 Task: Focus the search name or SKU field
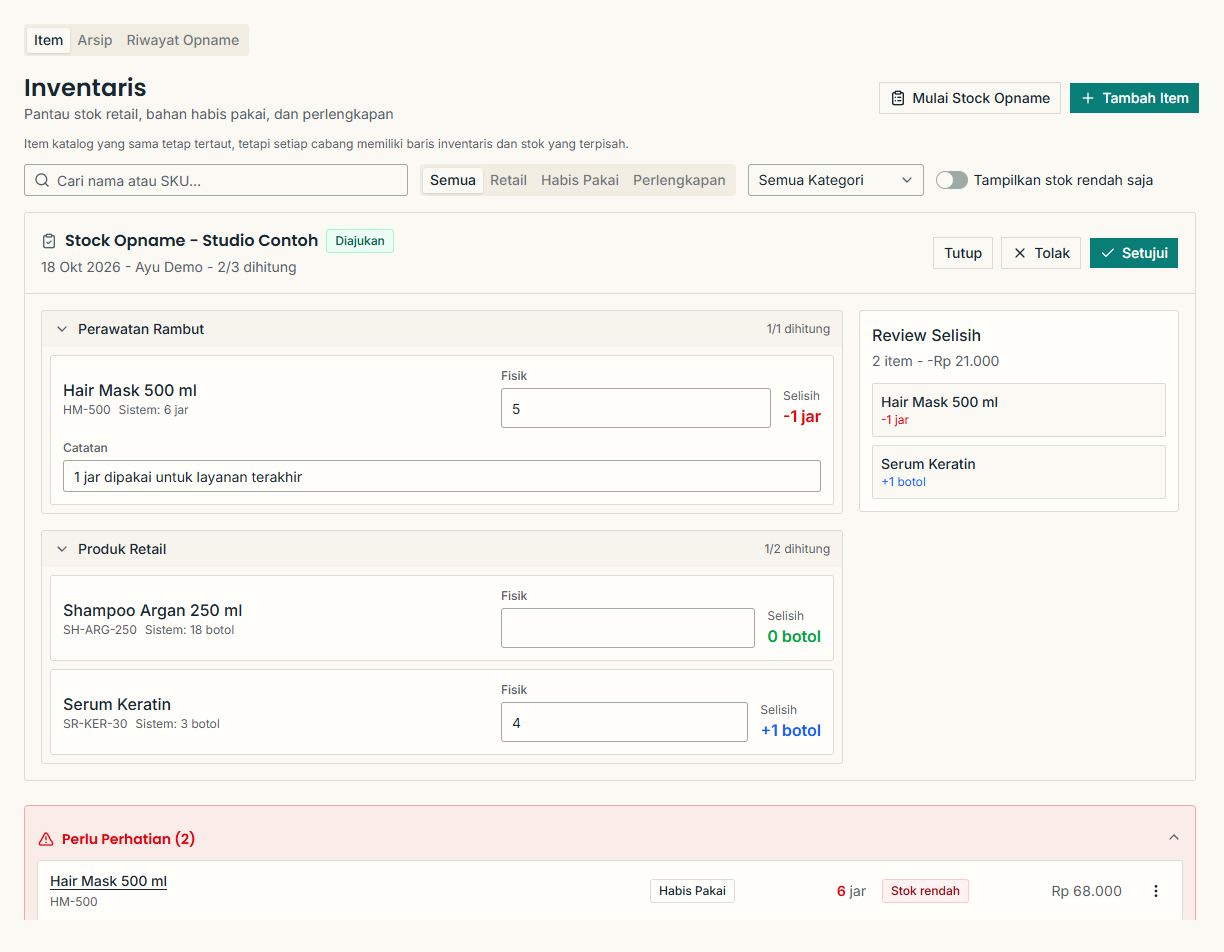click(216, 180)
